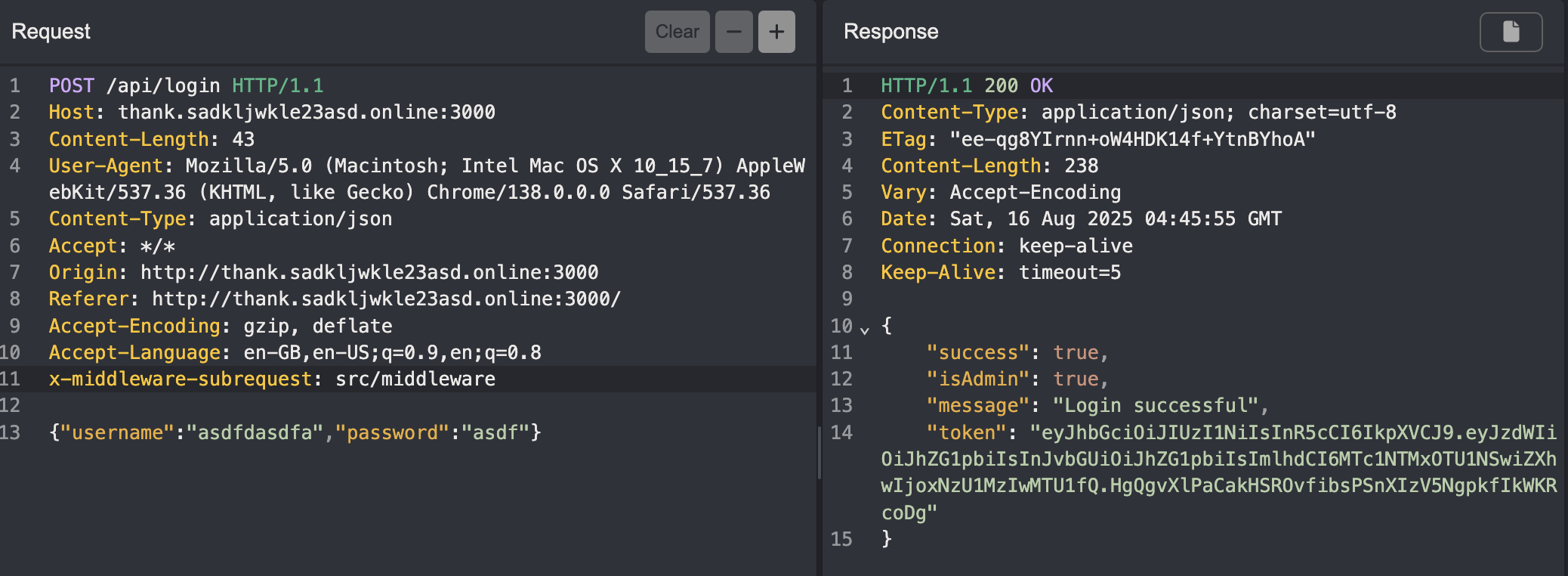Click the "success": true line
Viewport: 1568px width, 576px height.
1018,352
